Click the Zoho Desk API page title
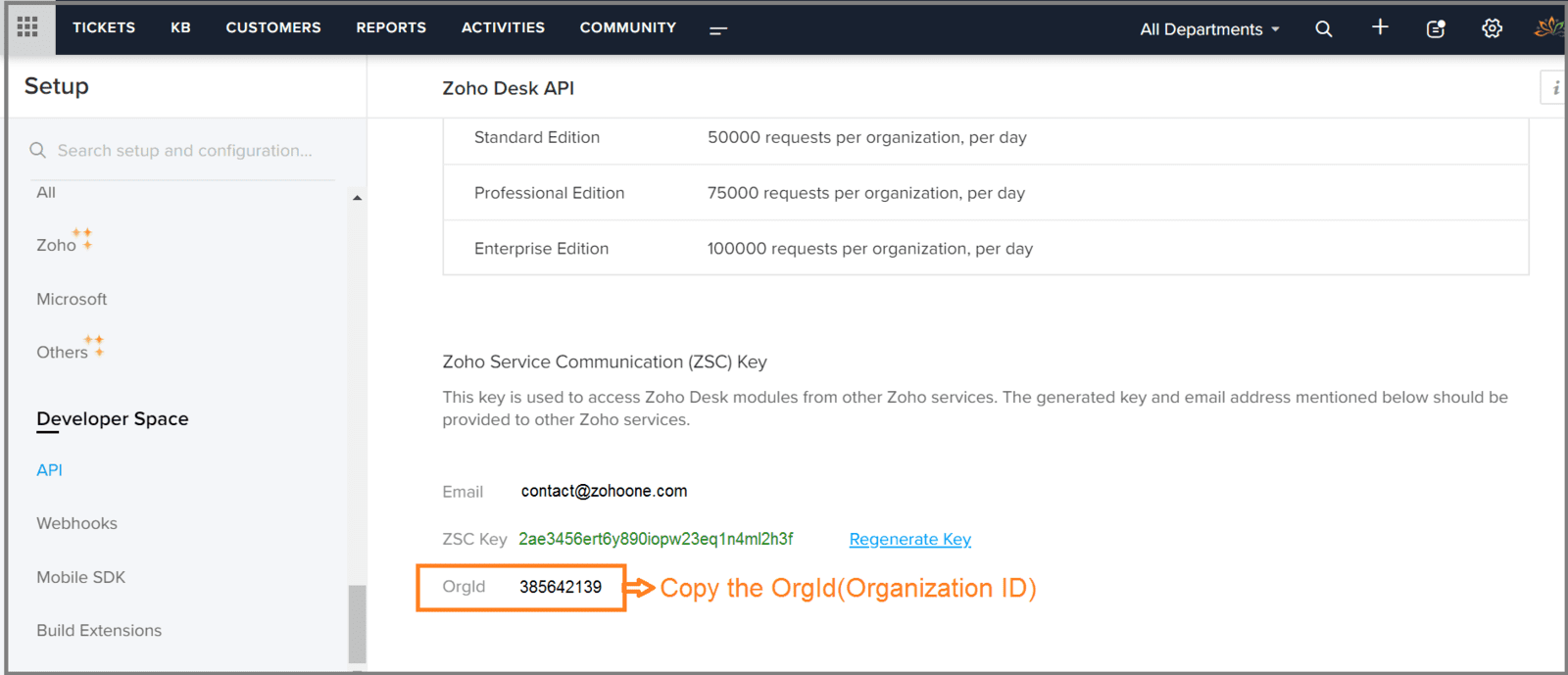The height and width of the screenshot is (675, 1568). [x=509, y=88]
